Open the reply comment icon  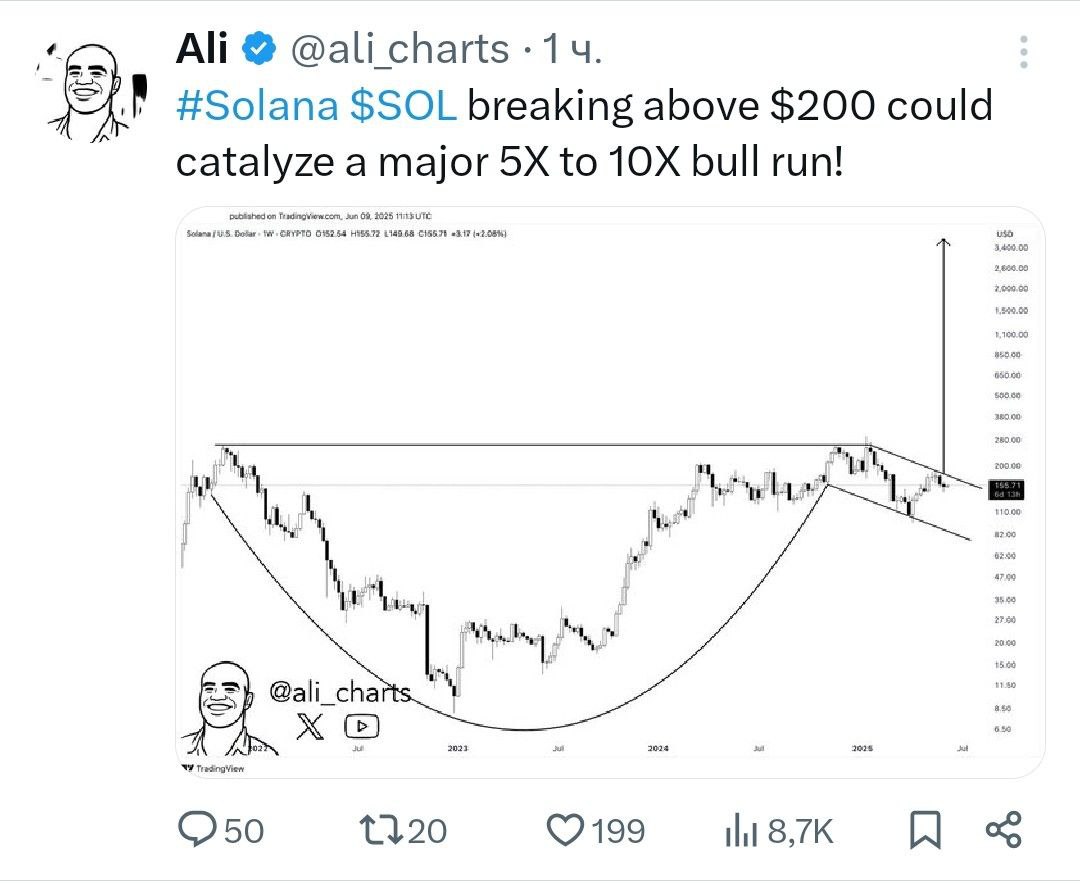point(198,829)
